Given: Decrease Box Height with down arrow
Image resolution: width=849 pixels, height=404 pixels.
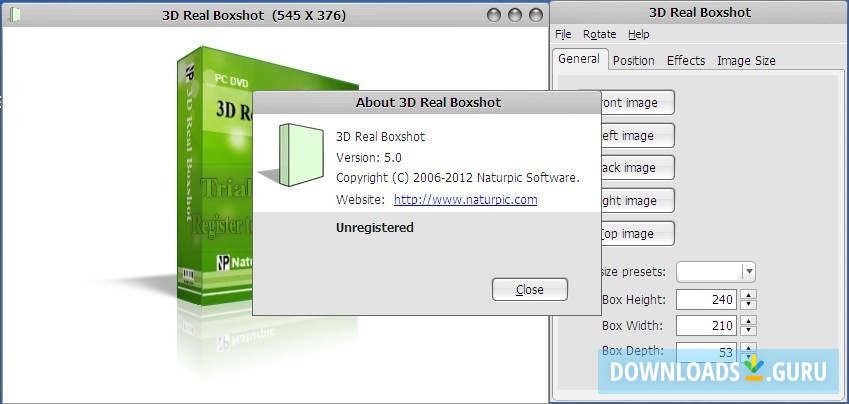Looking at the screenshot, I should click(748, 304).
